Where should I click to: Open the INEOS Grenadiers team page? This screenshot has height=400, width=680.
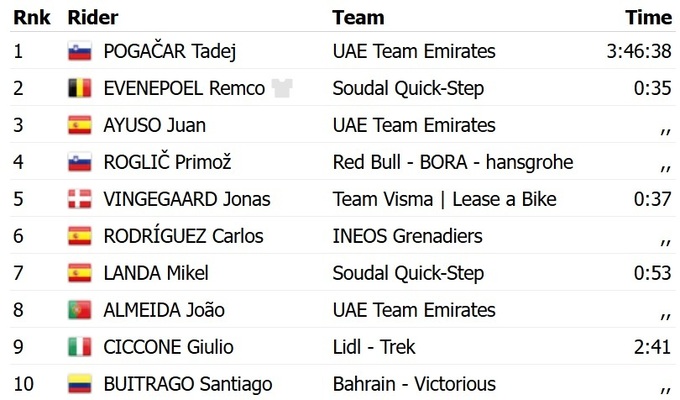point(407,237)
